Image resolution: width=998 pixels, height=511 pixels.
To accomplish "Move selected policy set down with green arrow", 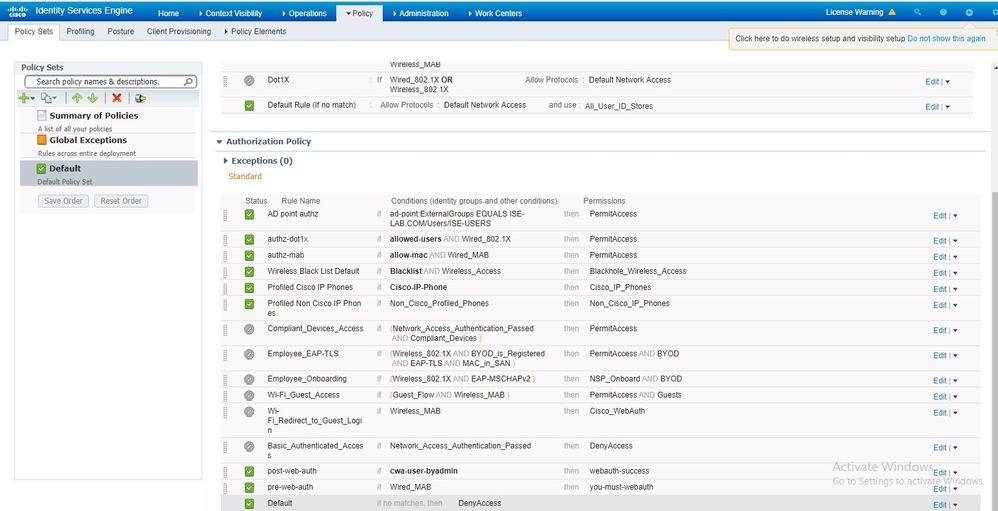I will (93, 98).
